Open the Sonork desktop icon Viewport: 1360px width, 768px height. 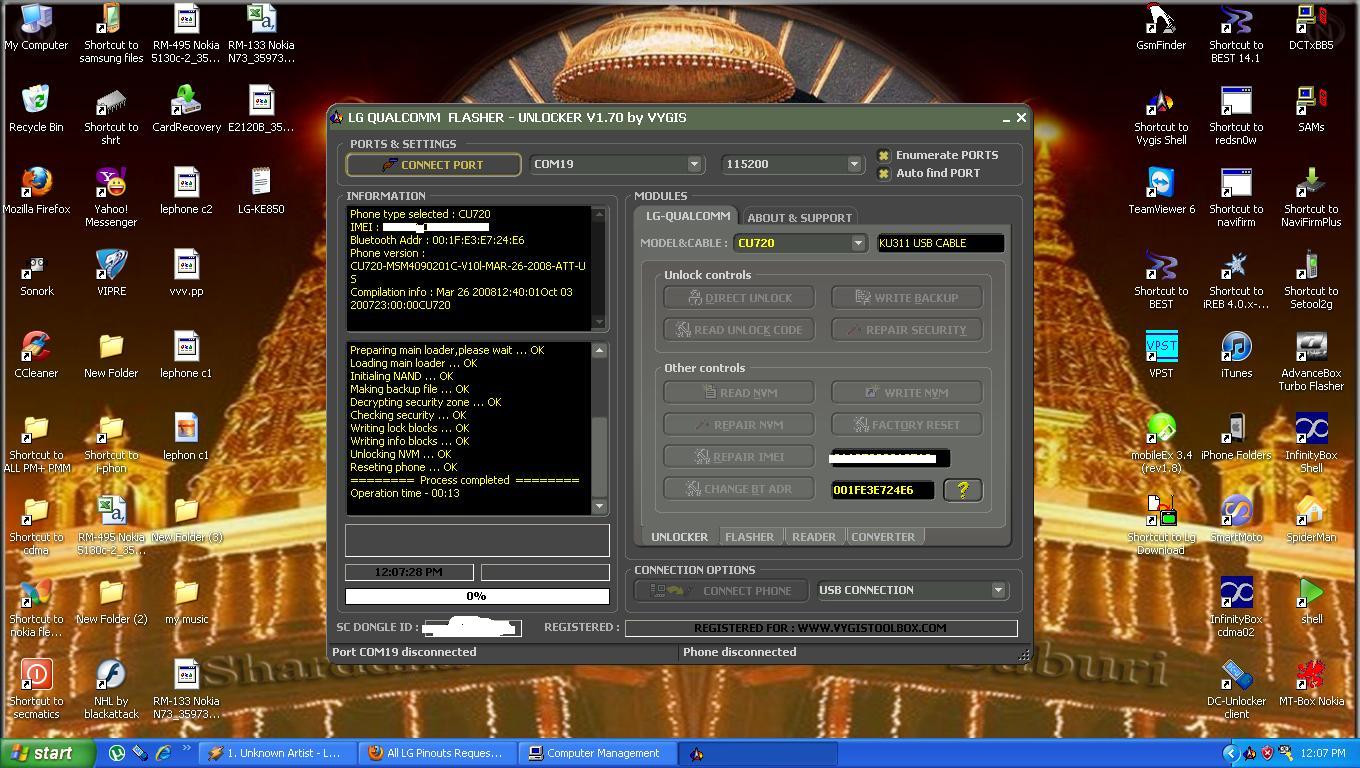coord(36,273)
